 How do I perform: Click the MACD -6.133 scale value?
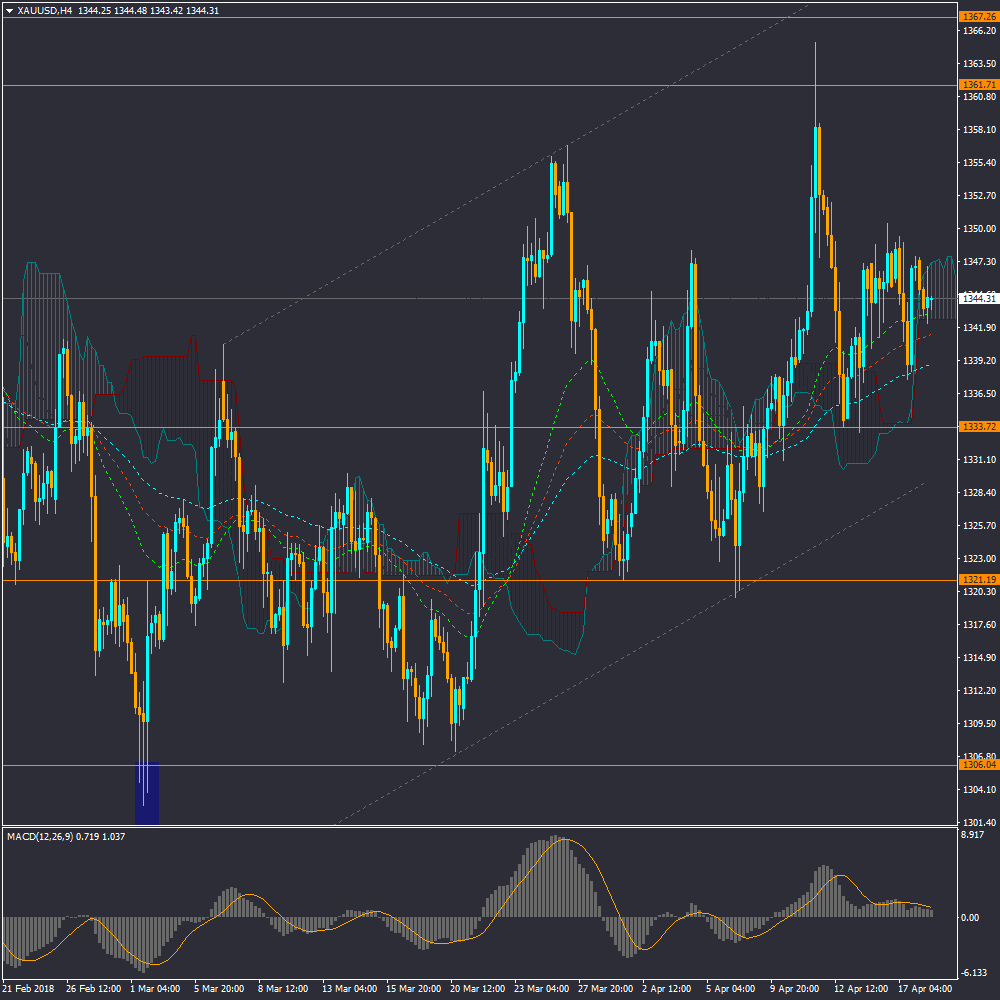(x=975, y=972)
